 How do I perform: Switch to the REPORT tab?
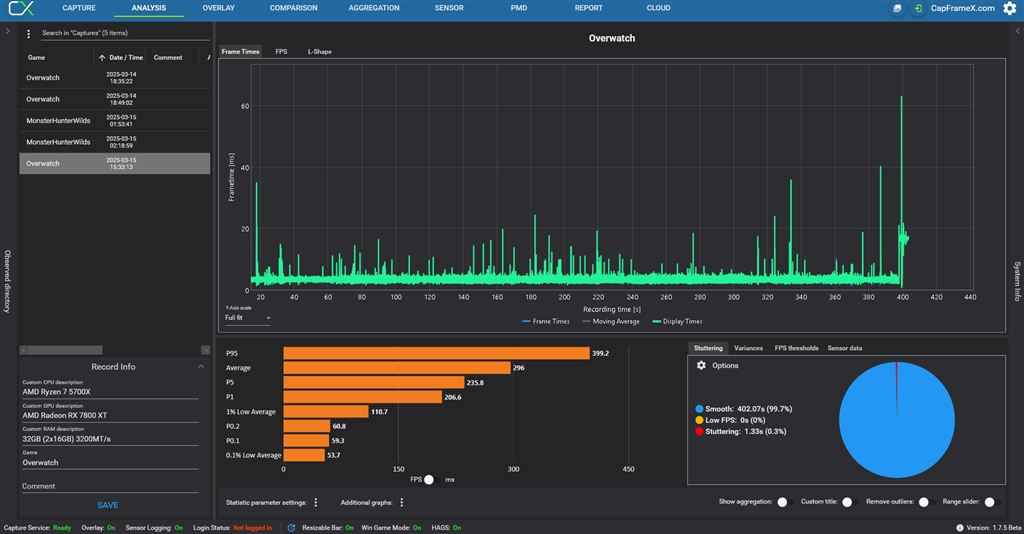tap(588, 8)
